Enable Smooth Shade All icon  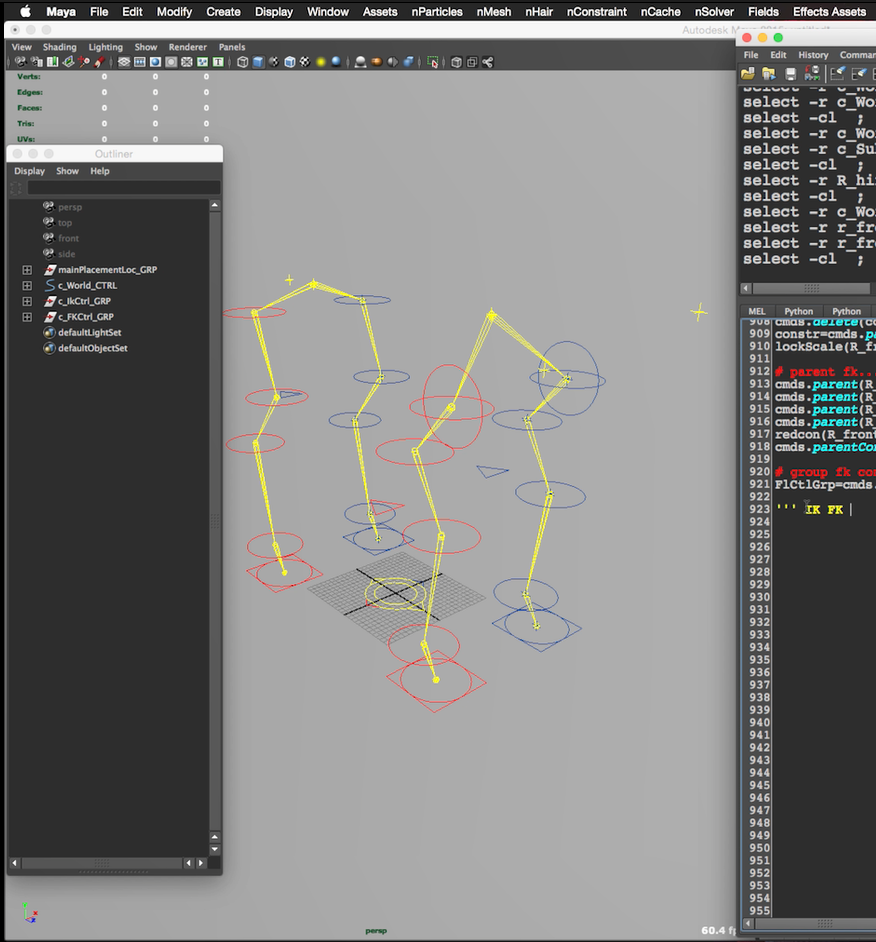[258, 62]
